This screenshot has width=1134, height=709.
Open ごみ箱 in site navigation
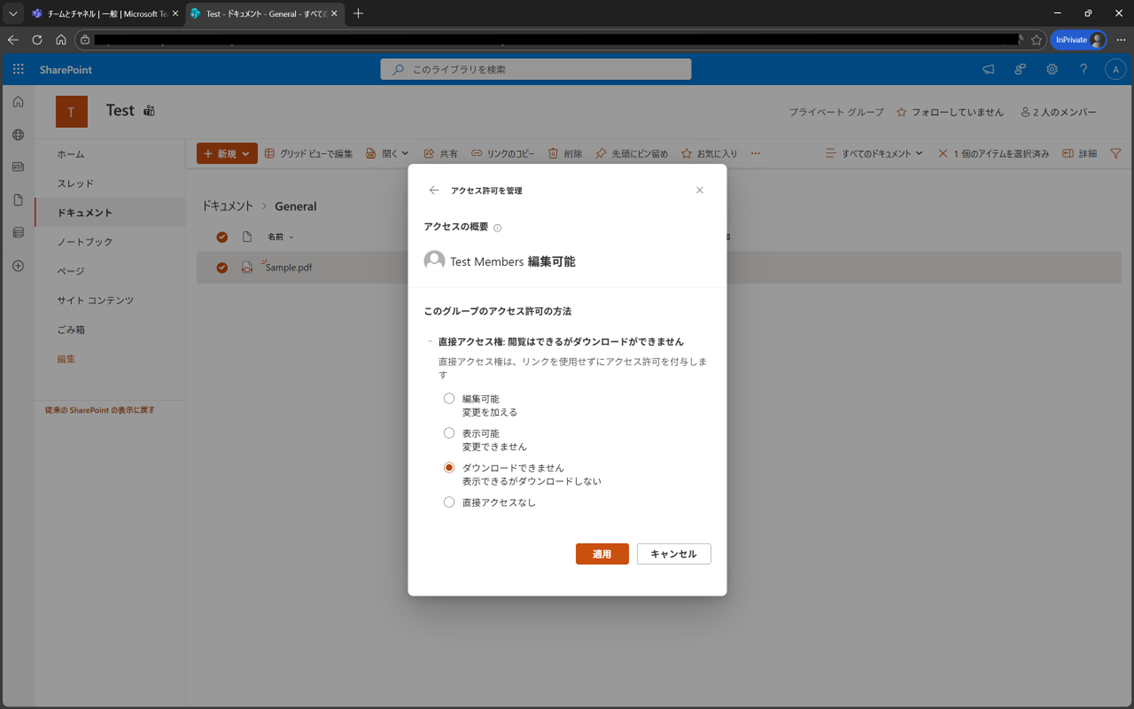point(71,330)
